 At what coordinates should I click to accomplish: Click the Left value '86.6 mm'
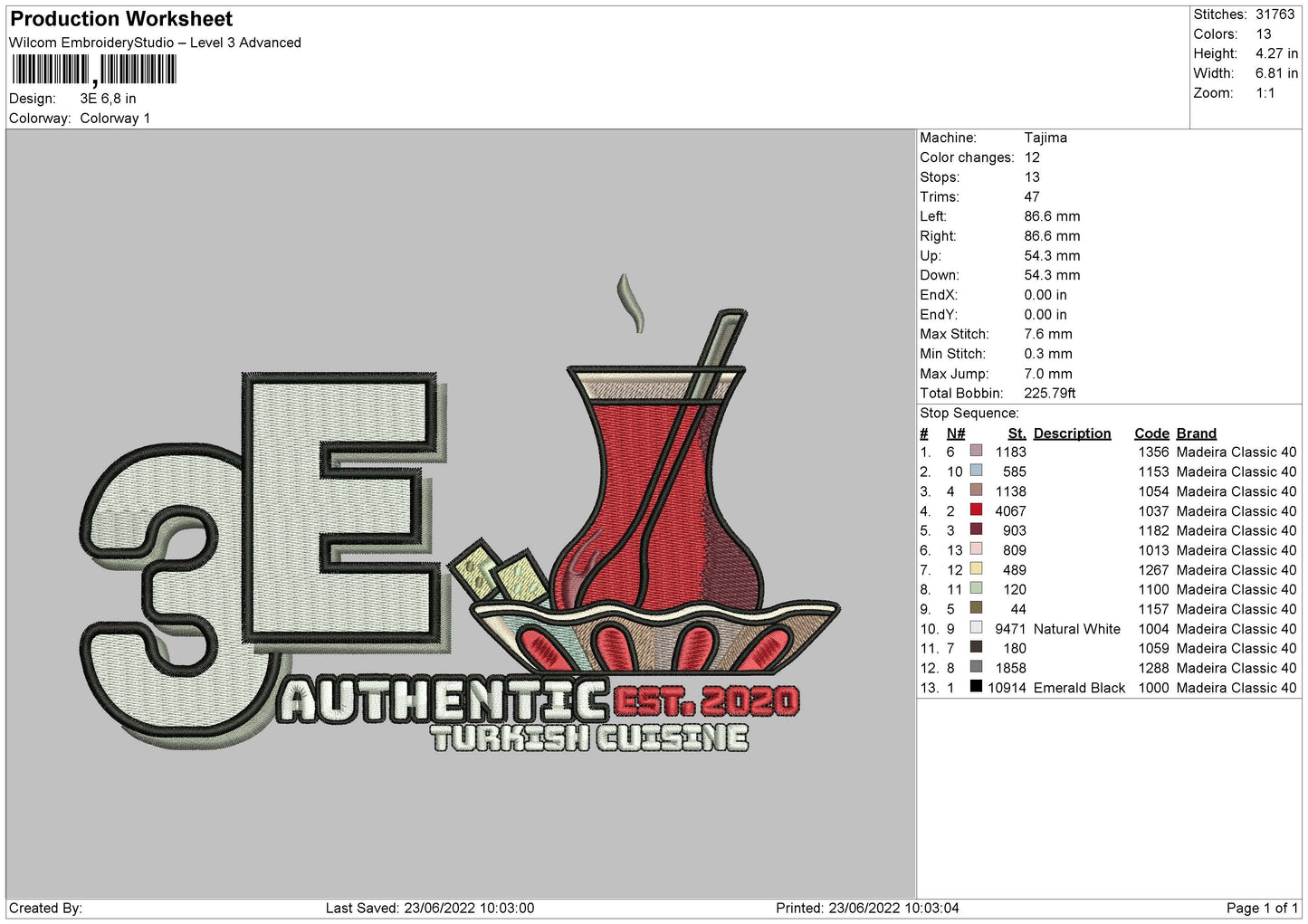coord(1052,216)
